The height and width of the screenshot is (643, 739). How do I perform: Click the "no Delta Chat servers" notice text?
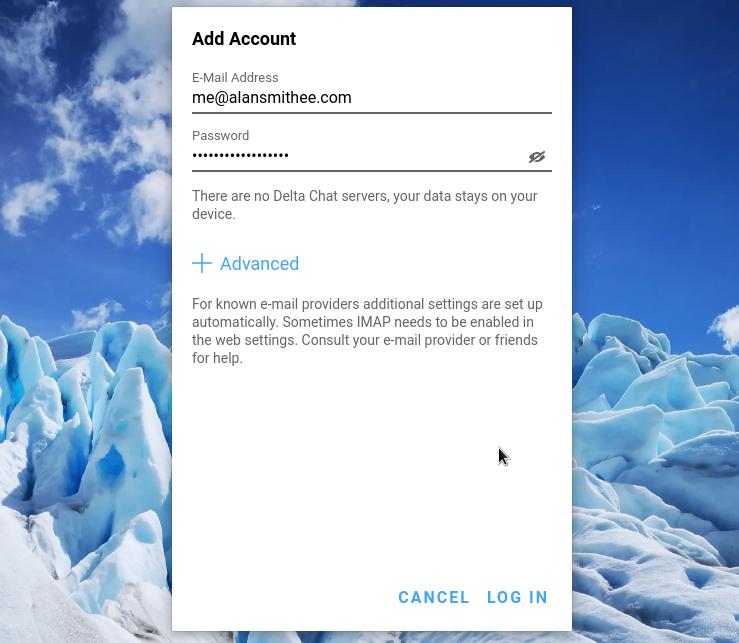[x=364, y=205]
